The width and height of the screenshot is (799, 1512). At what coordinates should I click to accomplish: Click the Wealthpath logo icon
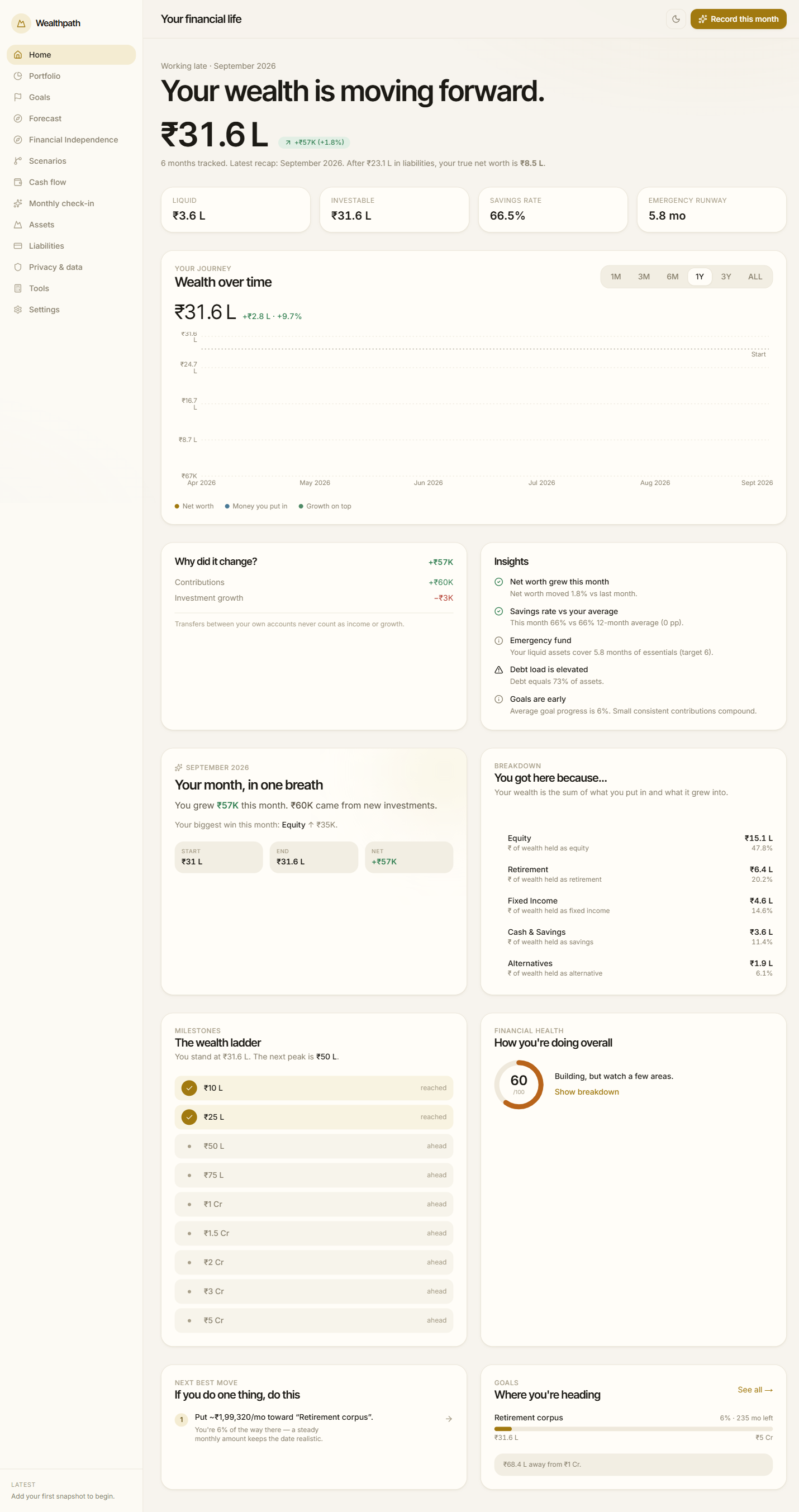click(x=21, y=23)
